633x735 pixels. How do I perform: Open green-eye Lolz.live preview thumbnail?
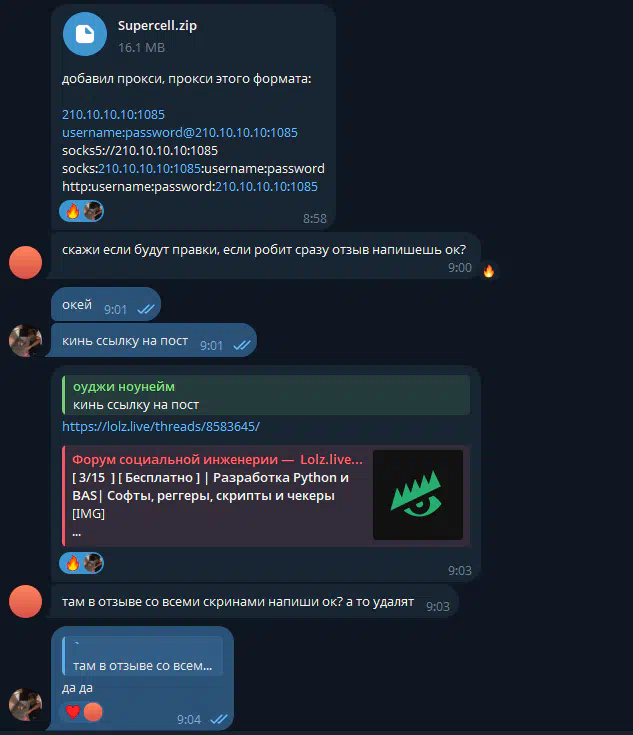click(x=418, y=495)
